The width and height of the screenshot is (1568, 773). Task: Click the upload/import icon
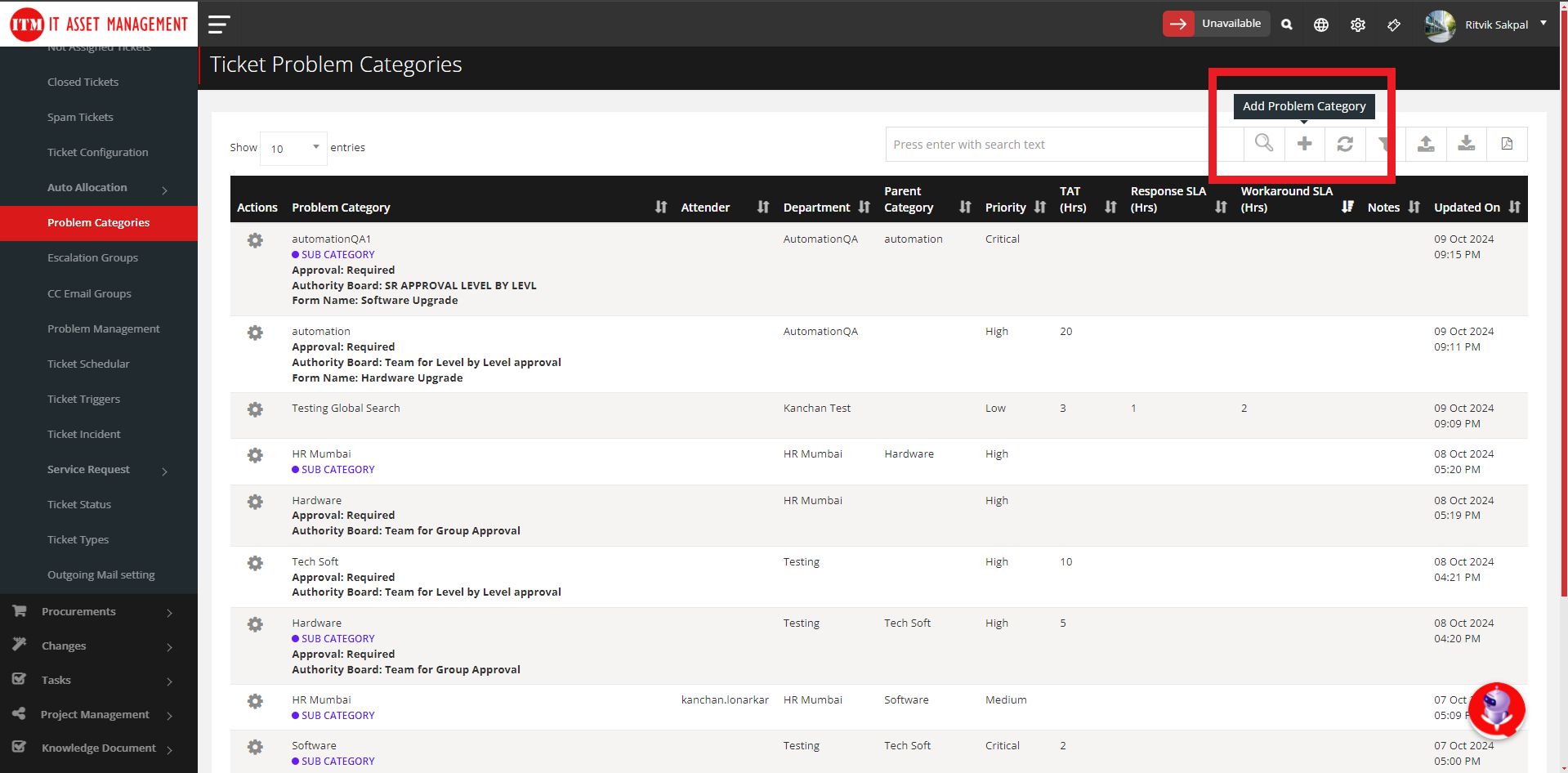[1426, 144]
